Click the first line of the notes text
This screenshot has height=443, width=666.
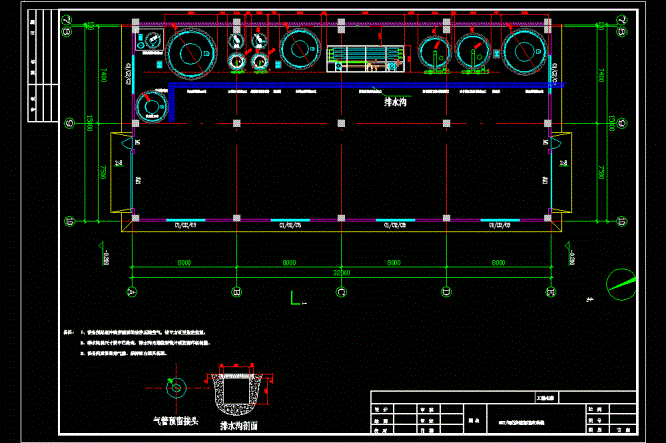[x=142, y=333]
